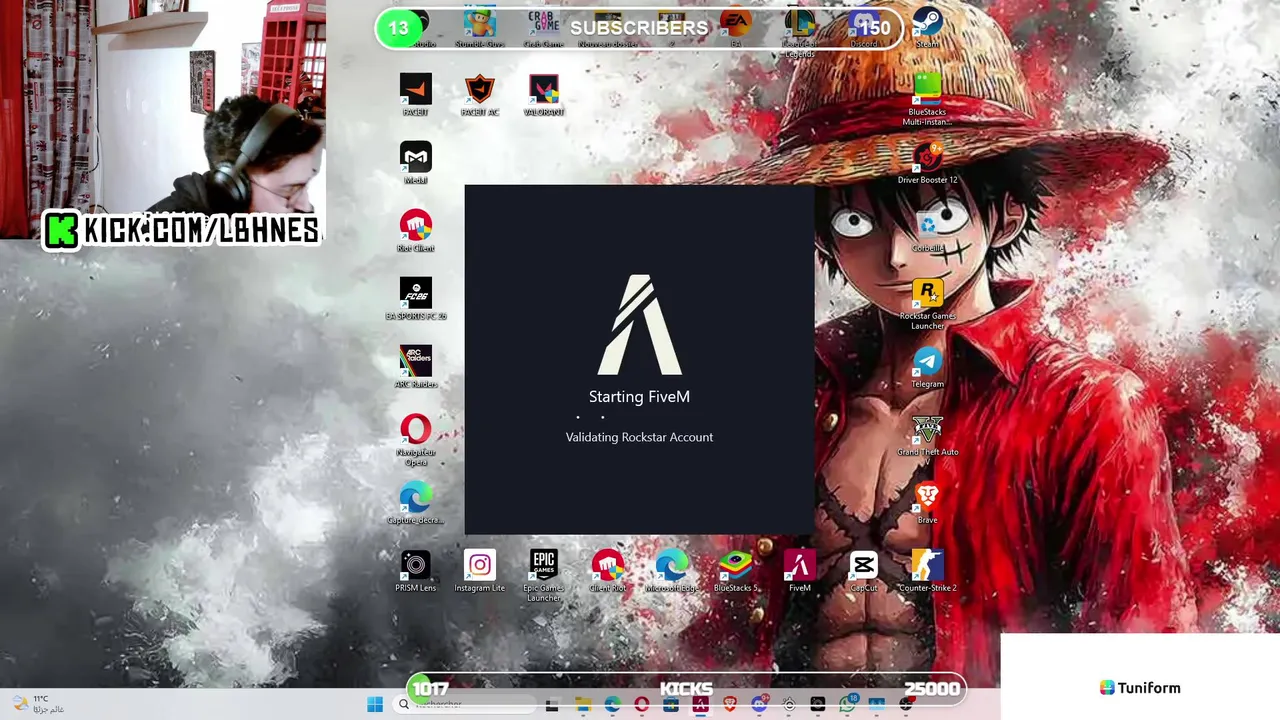
Task: Click the FiveM logo in the splash window
Action: (640, 325)
